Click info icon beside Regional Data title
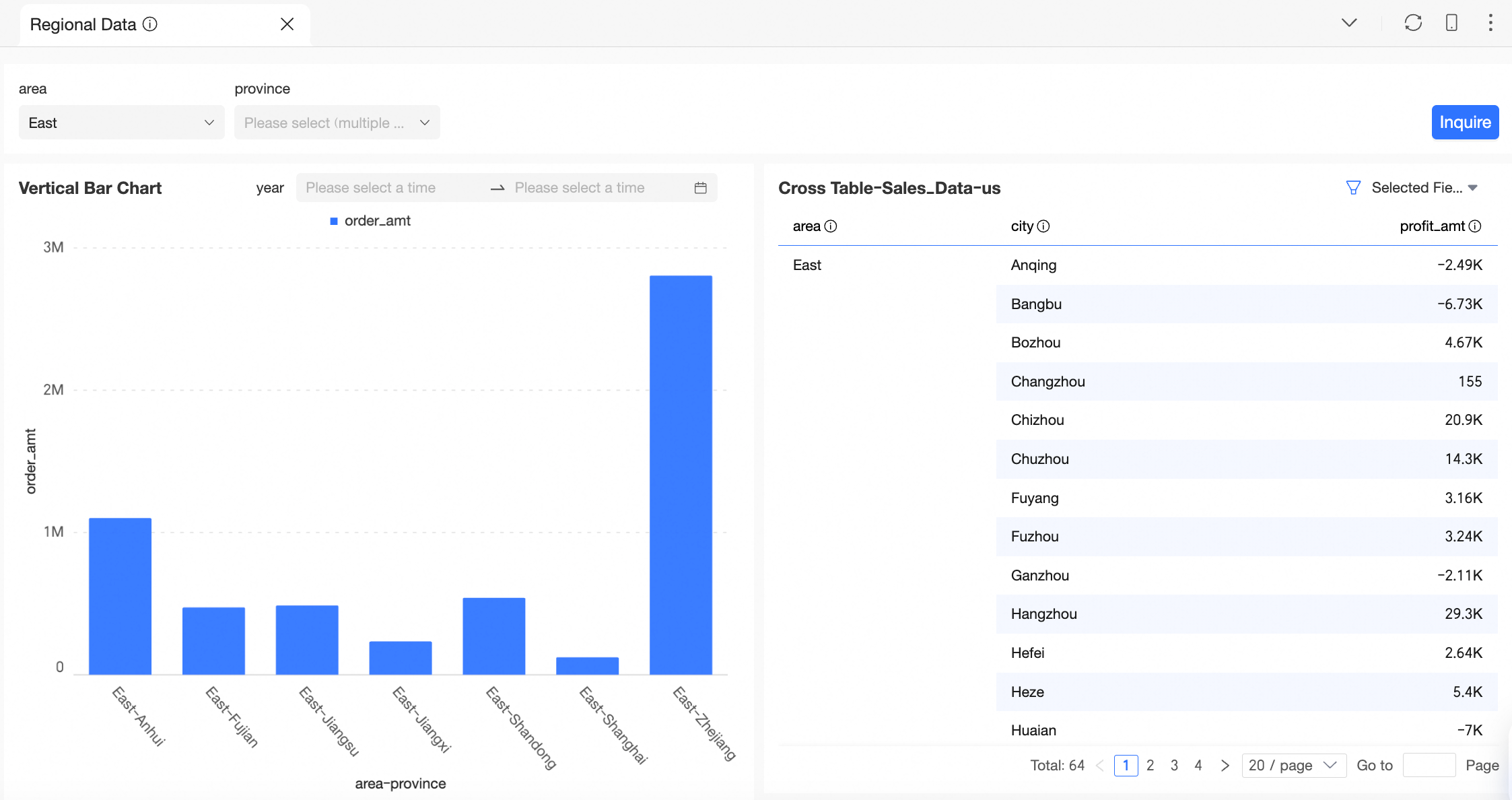The height and width of the screenshot is (800, 1512). [150, 24]
